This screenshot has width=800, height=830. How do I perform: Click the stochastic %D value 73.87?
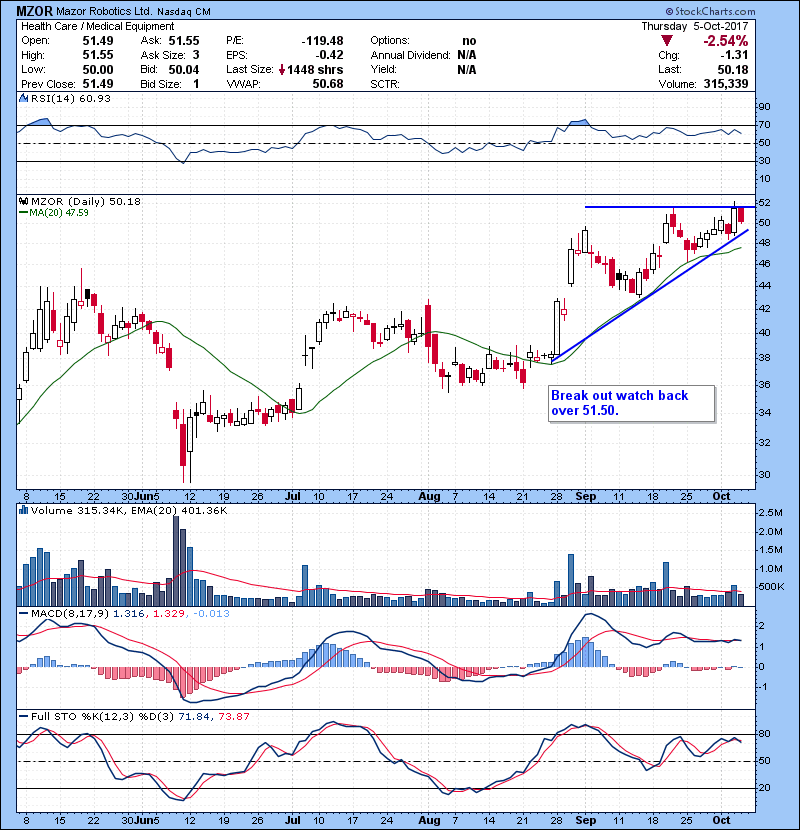[233, 716]
